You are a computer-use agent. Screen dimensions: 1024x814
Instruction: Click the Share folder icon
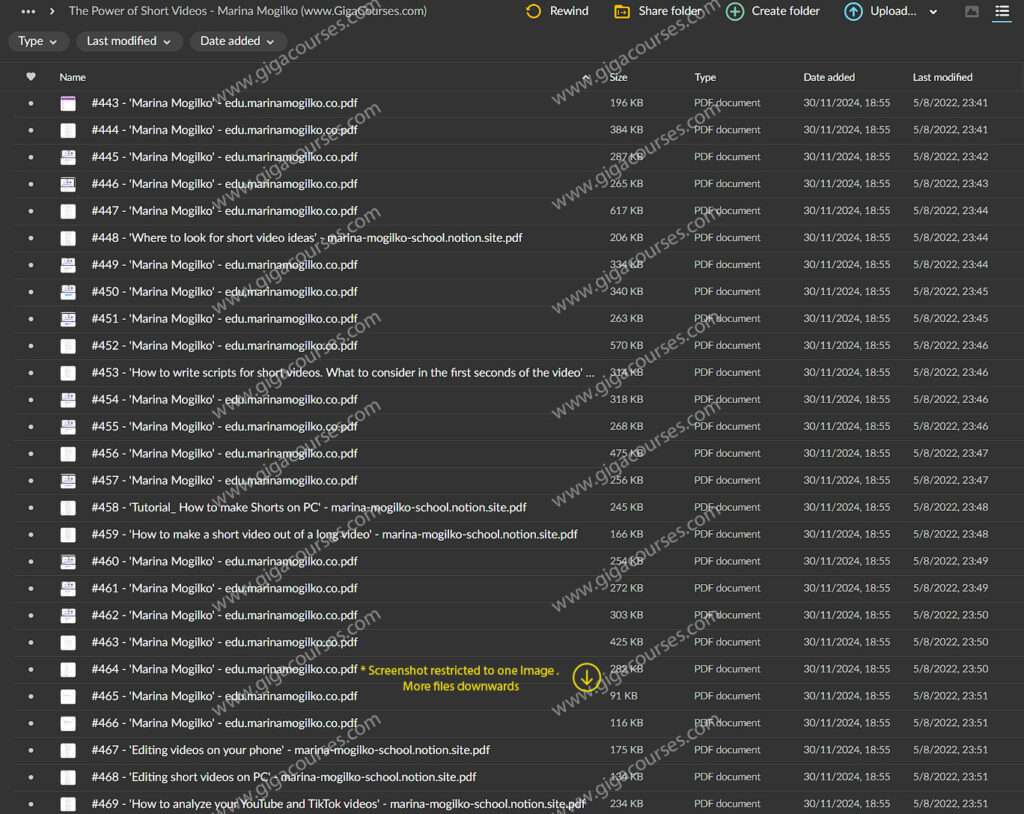pyautogui.click(x=622, y=12)
